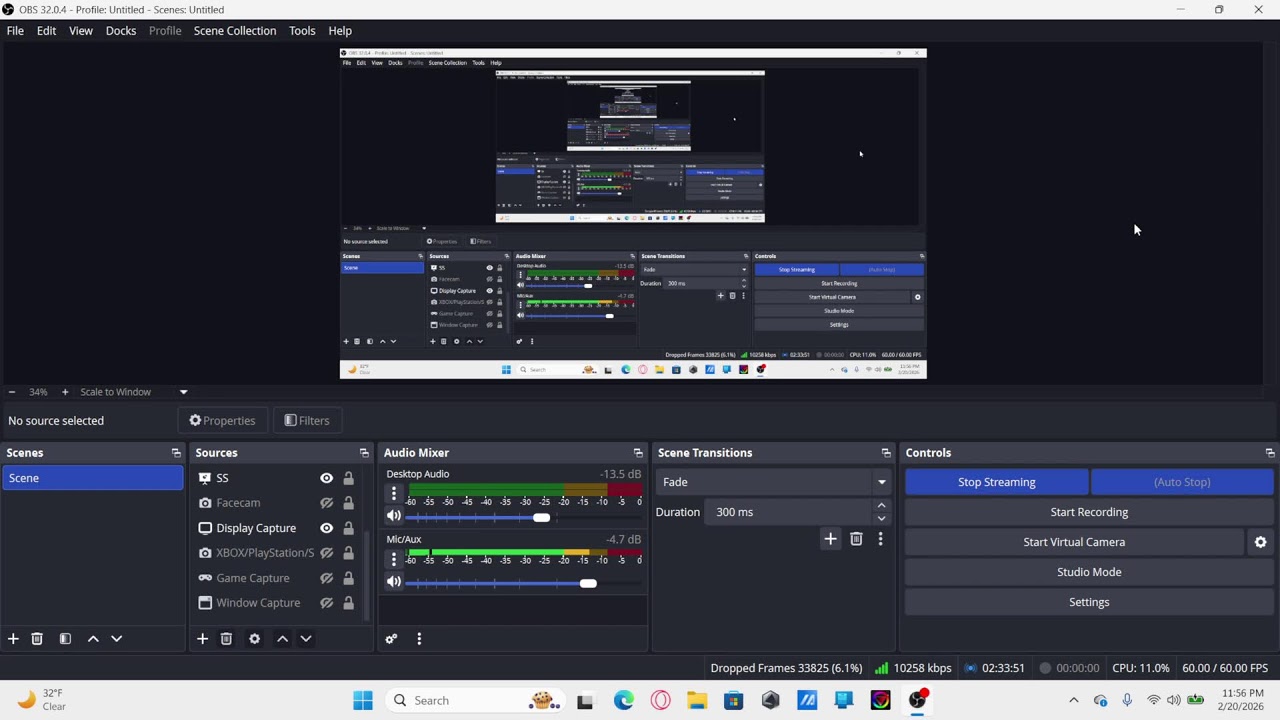Select the Scene item in Scenes list
Screen dimensions: 1280x720
(92, 478)
